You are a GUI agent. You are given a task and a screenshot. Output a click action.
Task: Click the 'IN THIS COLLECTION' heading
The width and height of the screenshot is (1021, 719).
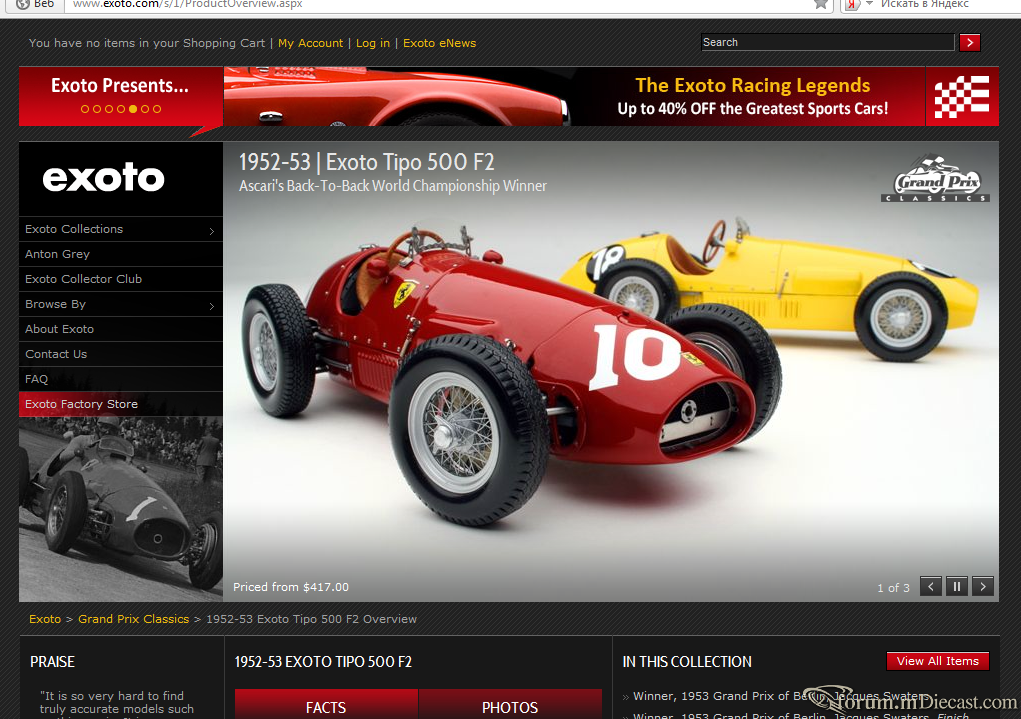point(687,662)
